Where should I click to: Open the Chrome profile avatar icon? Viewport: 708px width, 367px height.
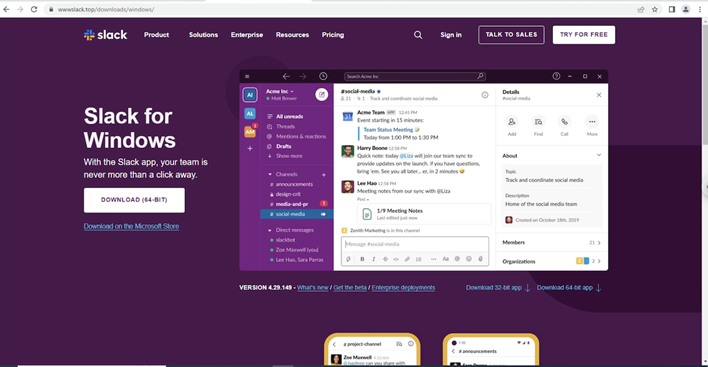tap(685, 9)
